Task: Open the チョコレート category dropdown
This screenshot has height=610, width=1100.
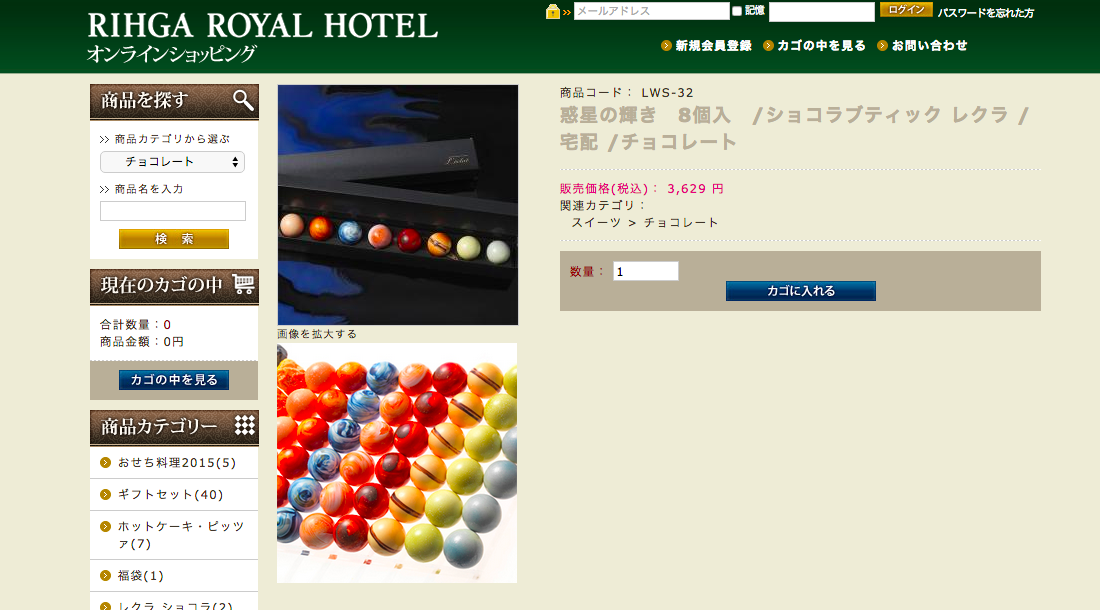Action: pos(173,162)
